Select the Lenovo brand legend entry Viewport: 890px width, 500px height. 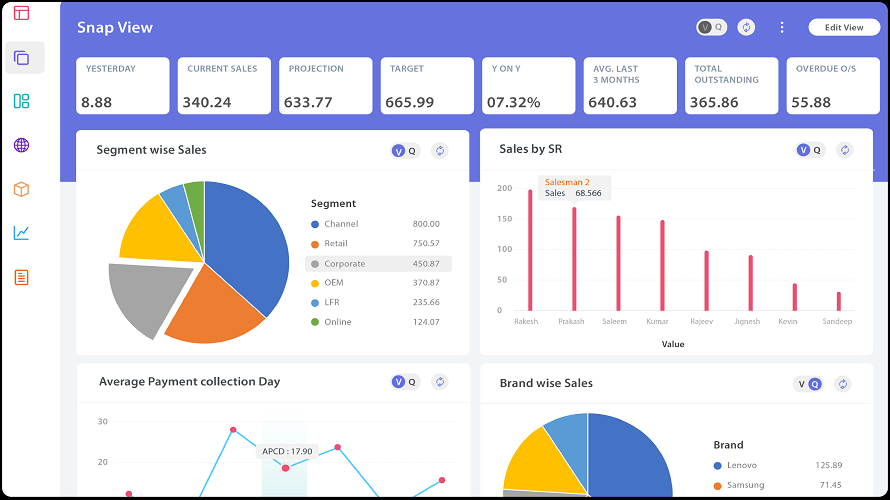coord(778,465)
